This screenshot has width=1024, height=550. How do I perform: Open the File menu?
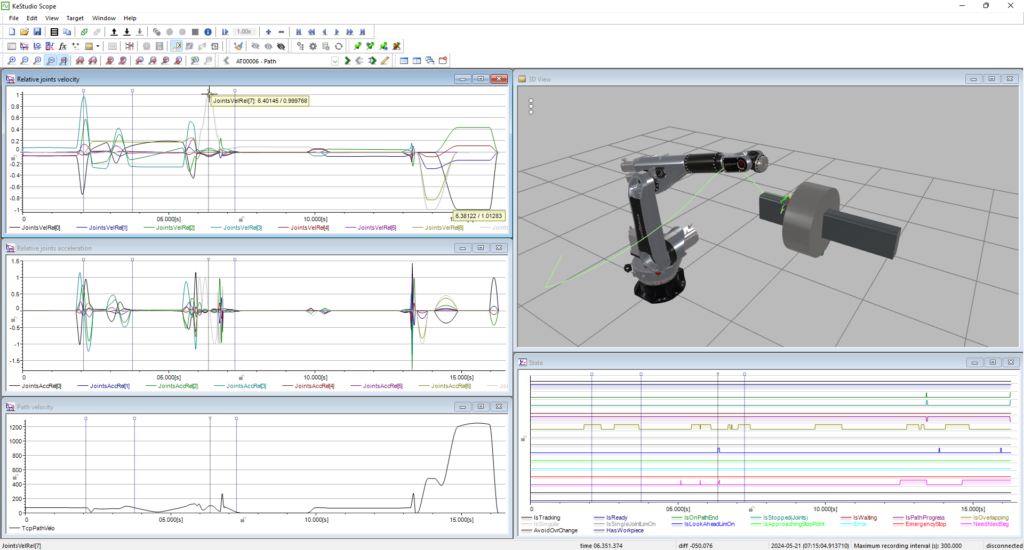[x=14, y=18]
